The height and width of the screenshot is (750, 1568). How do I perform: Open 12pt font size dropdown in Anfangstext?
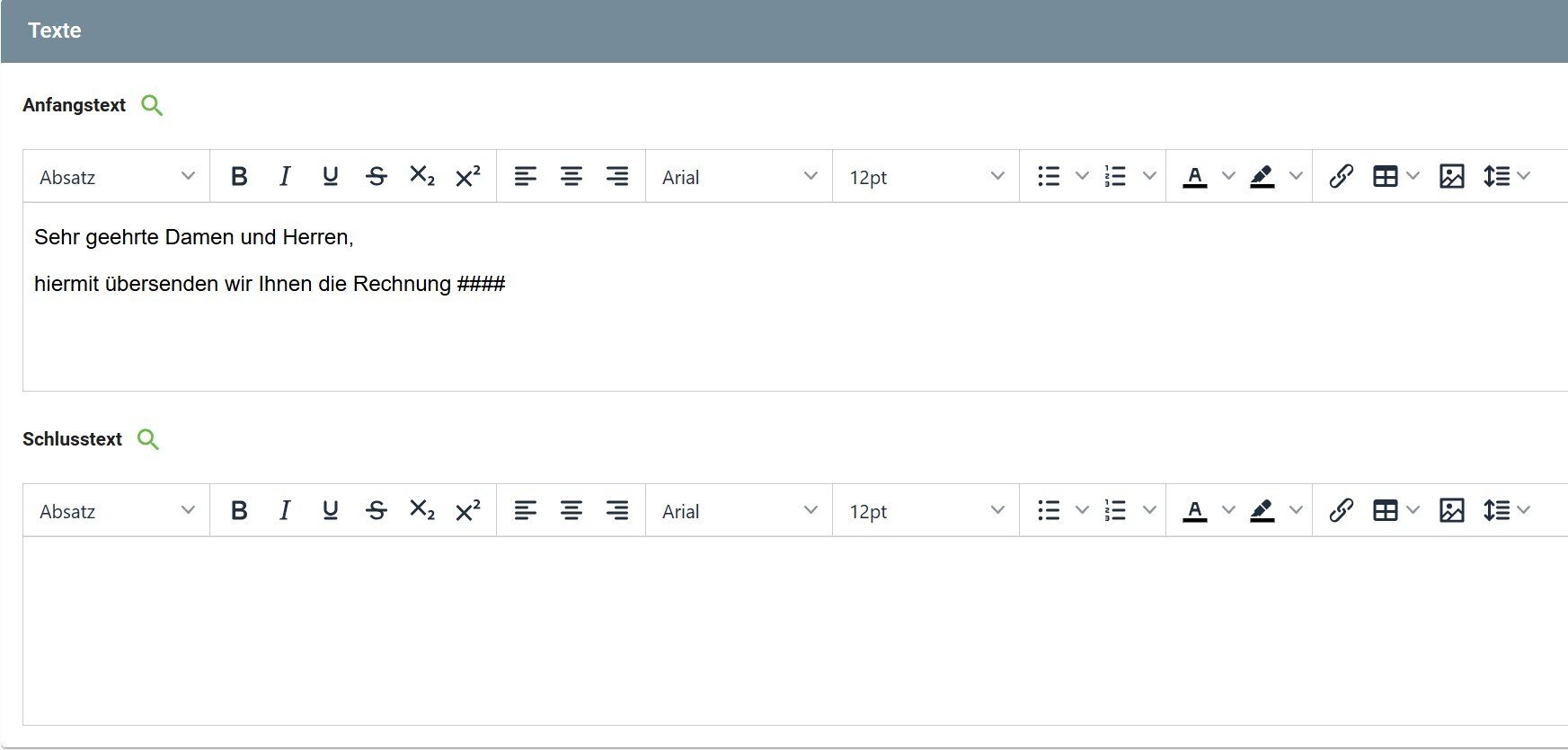[926, 177]
